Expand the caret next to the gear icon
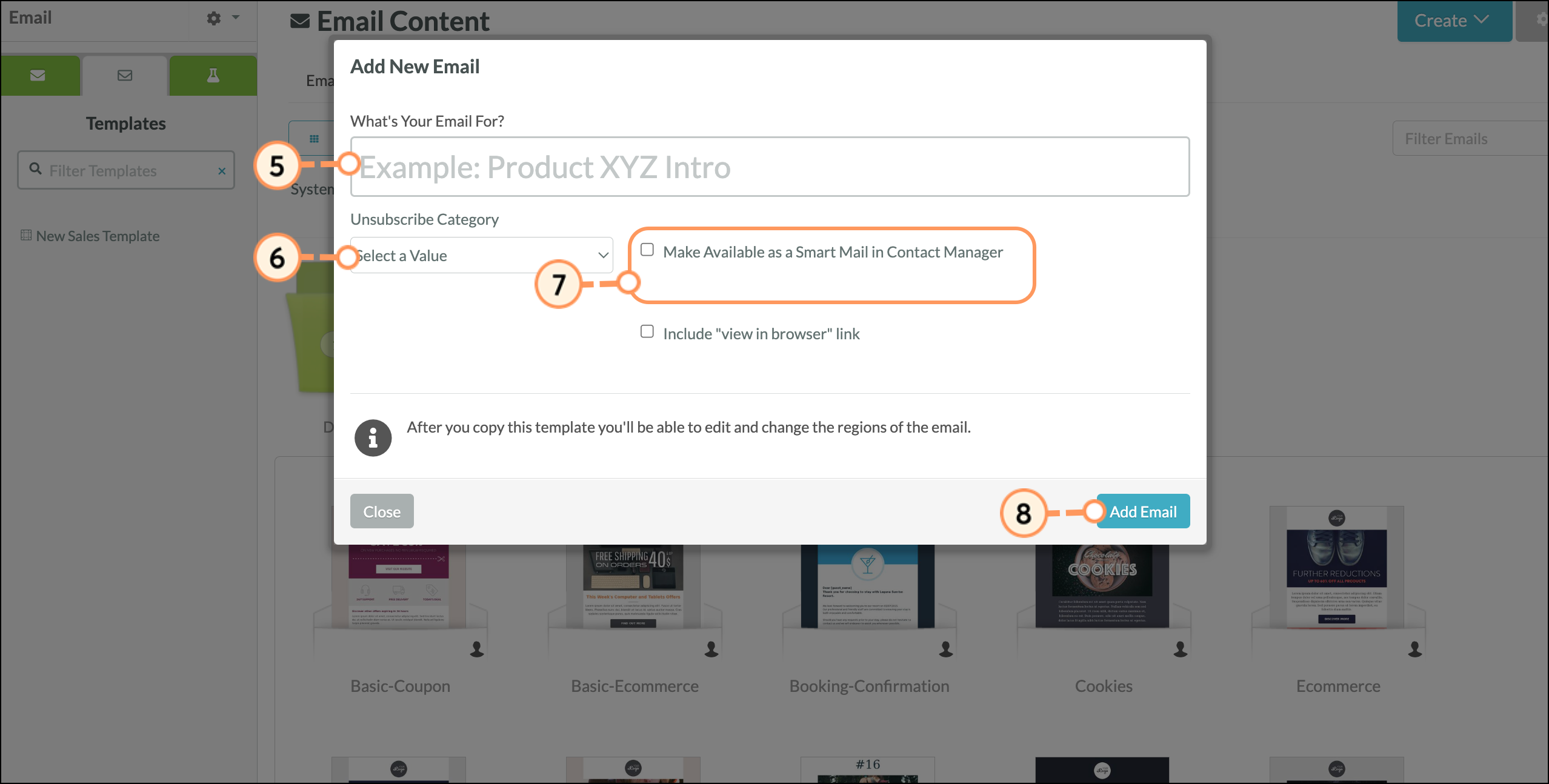 tap(236, 18)
